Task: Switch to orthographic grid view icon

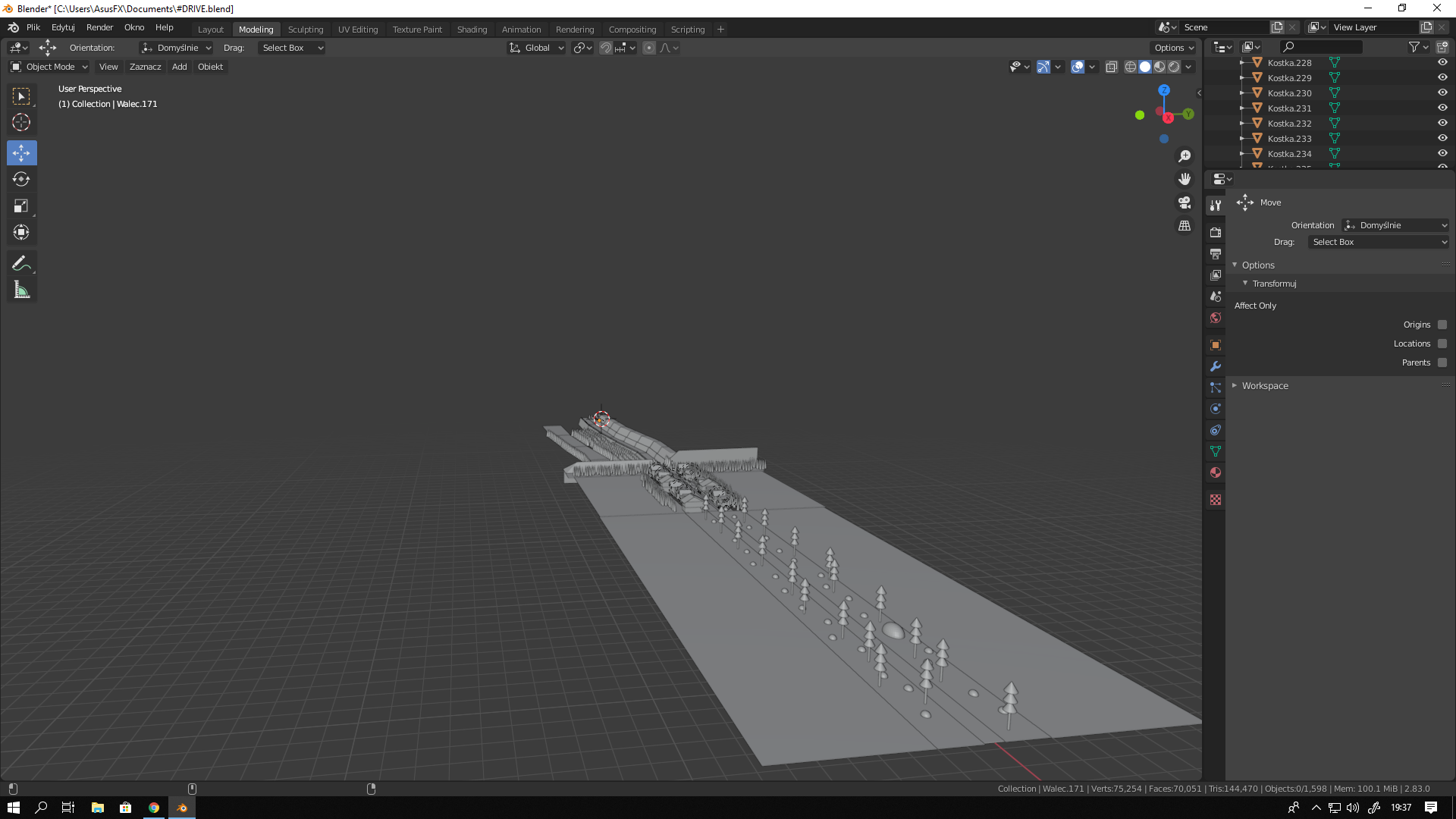Action: 1184,226
